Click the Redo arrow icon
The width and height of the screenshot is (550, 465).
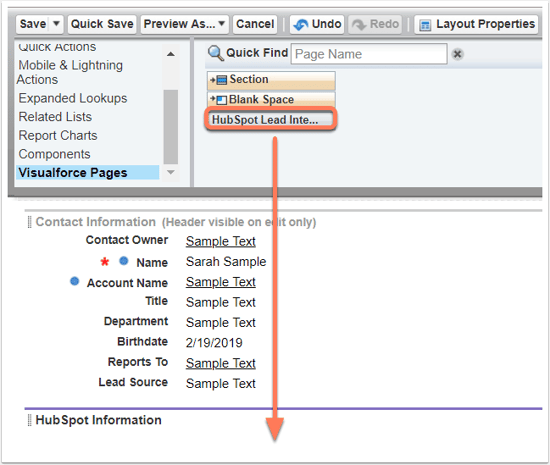[359, 25]
